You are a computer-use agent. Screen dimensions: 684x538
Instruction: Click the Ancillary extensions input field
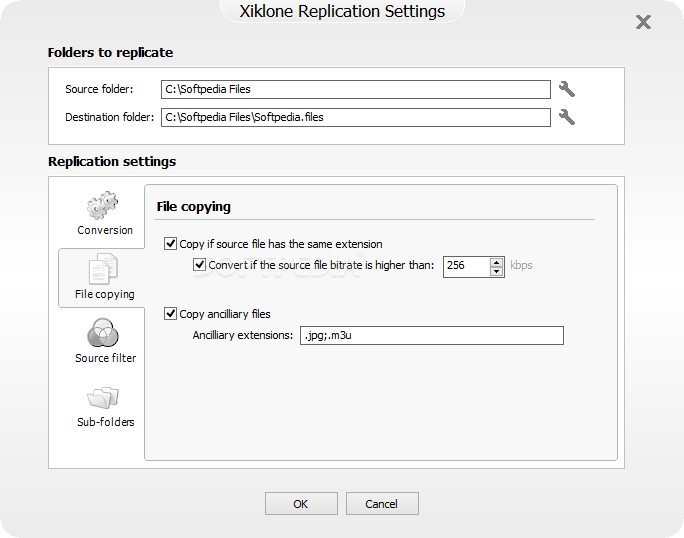tap(432, 336)
